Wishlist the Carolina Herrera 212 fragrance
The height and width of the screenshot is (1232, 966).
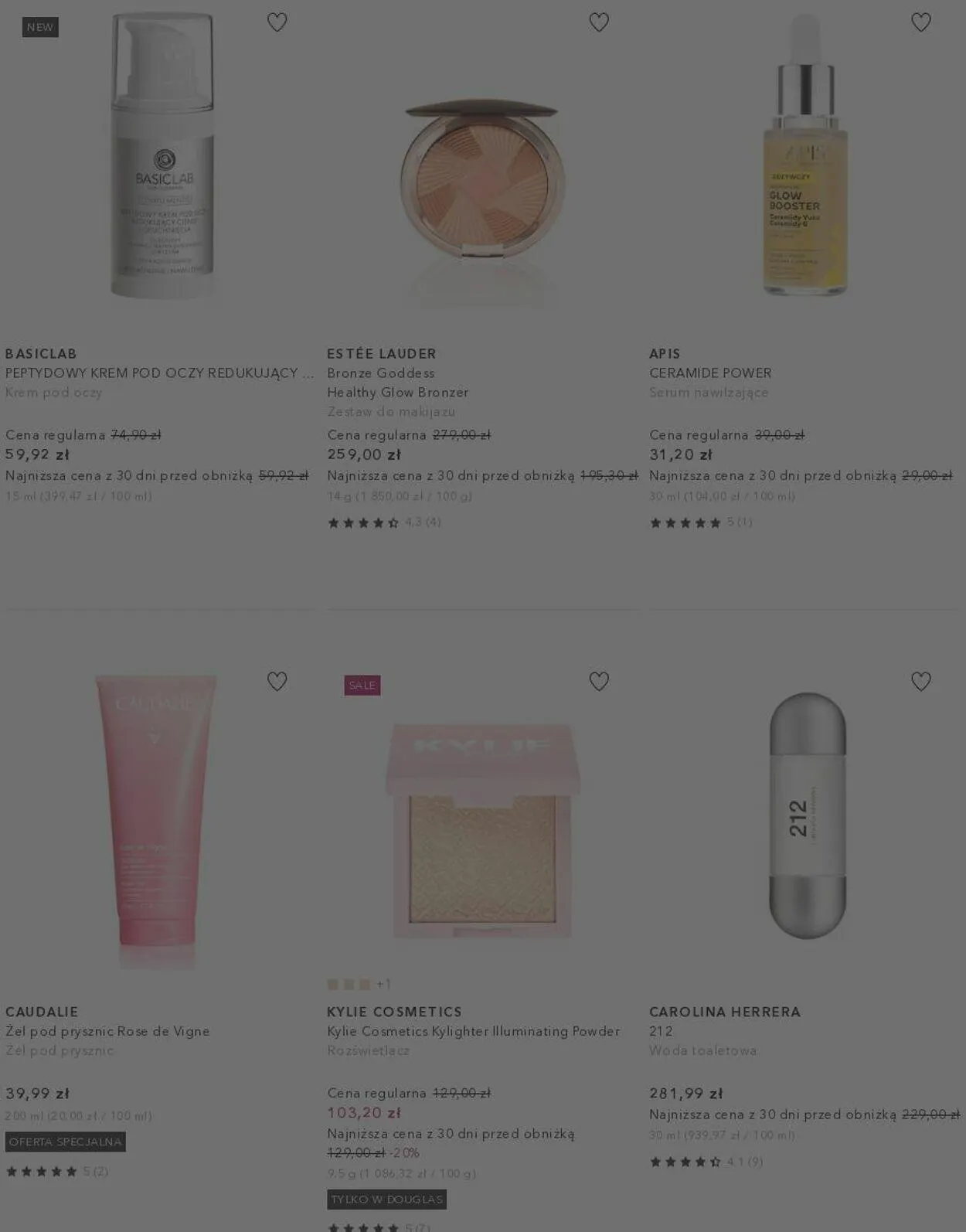pos(921,681)
